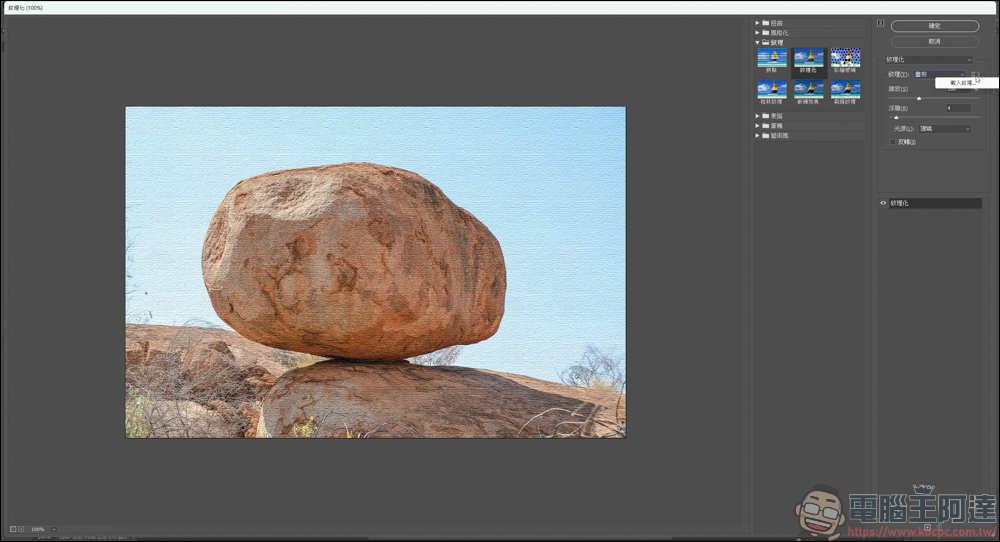
Task: Click the zoom in plus button
Action: [x=21, y=529]
